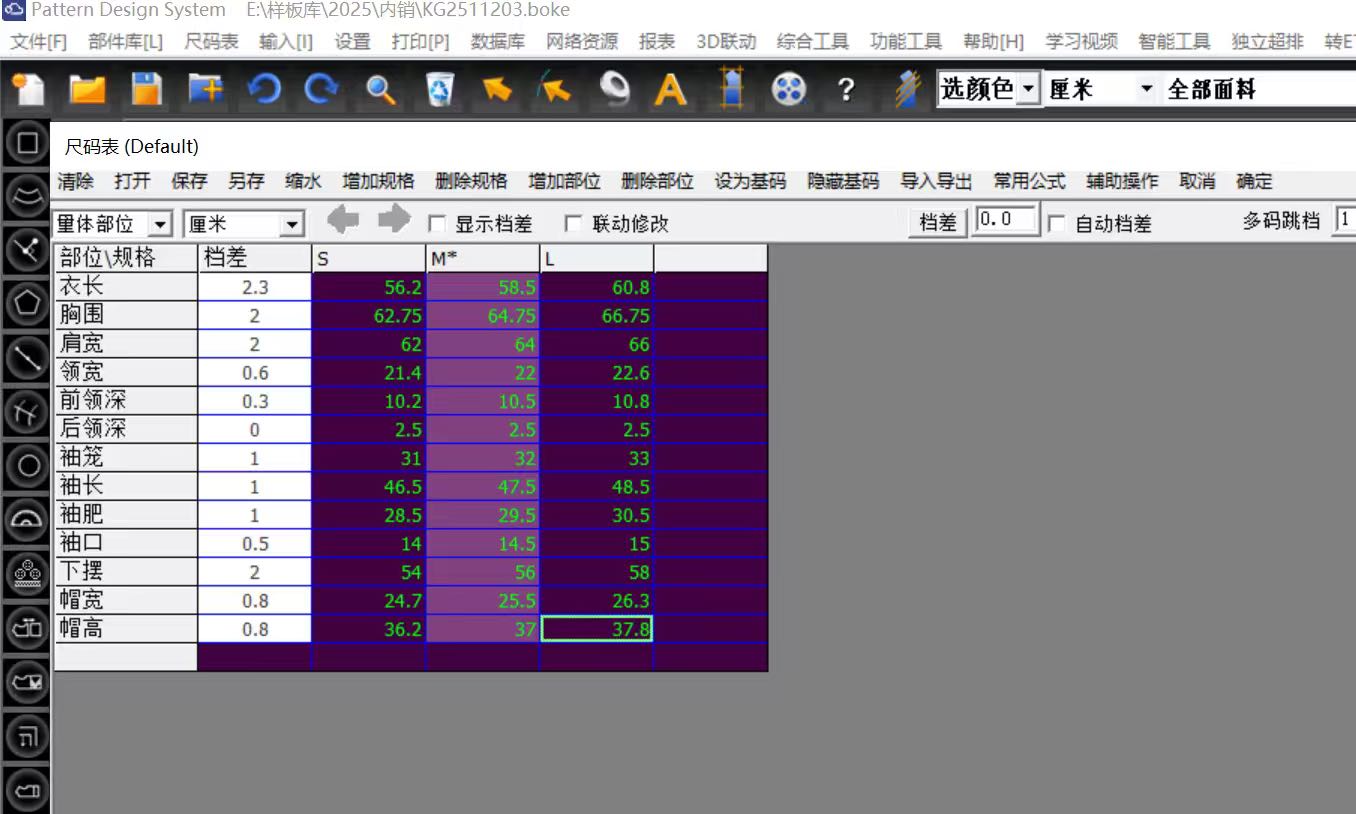Click the magnifier zoom icon

pos(380,90)
